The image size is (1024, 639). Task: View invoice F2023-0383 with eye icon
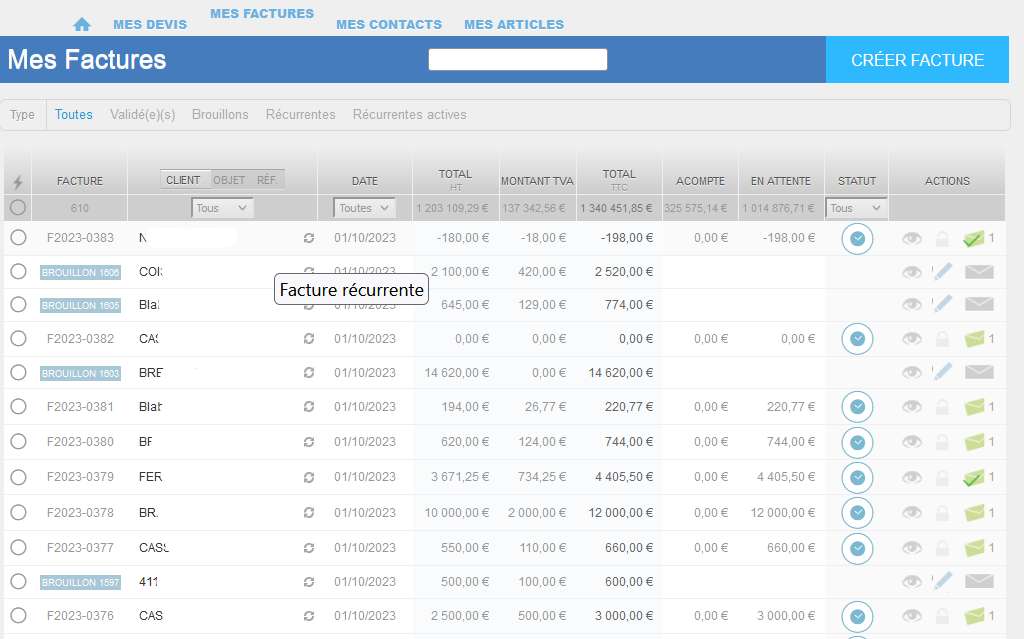tap(912, 238)
